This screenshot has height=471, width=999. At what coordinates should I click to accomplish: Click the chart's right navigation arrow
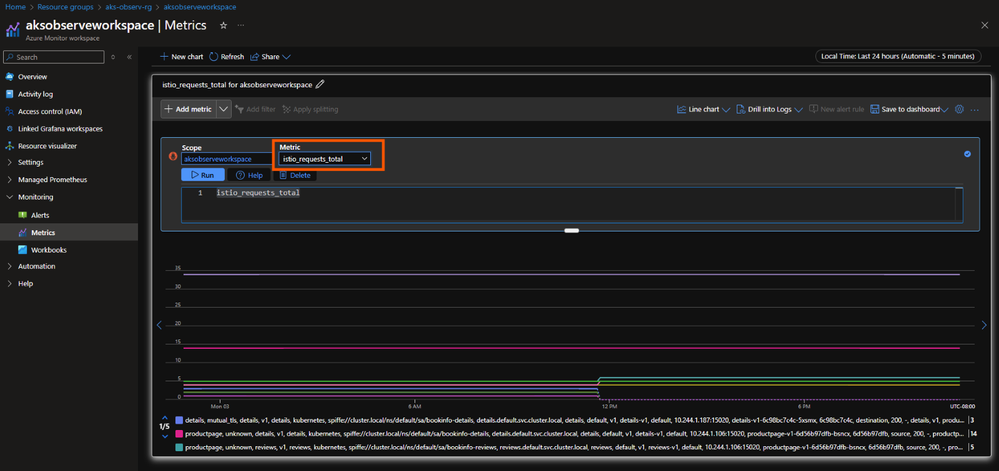984,325
